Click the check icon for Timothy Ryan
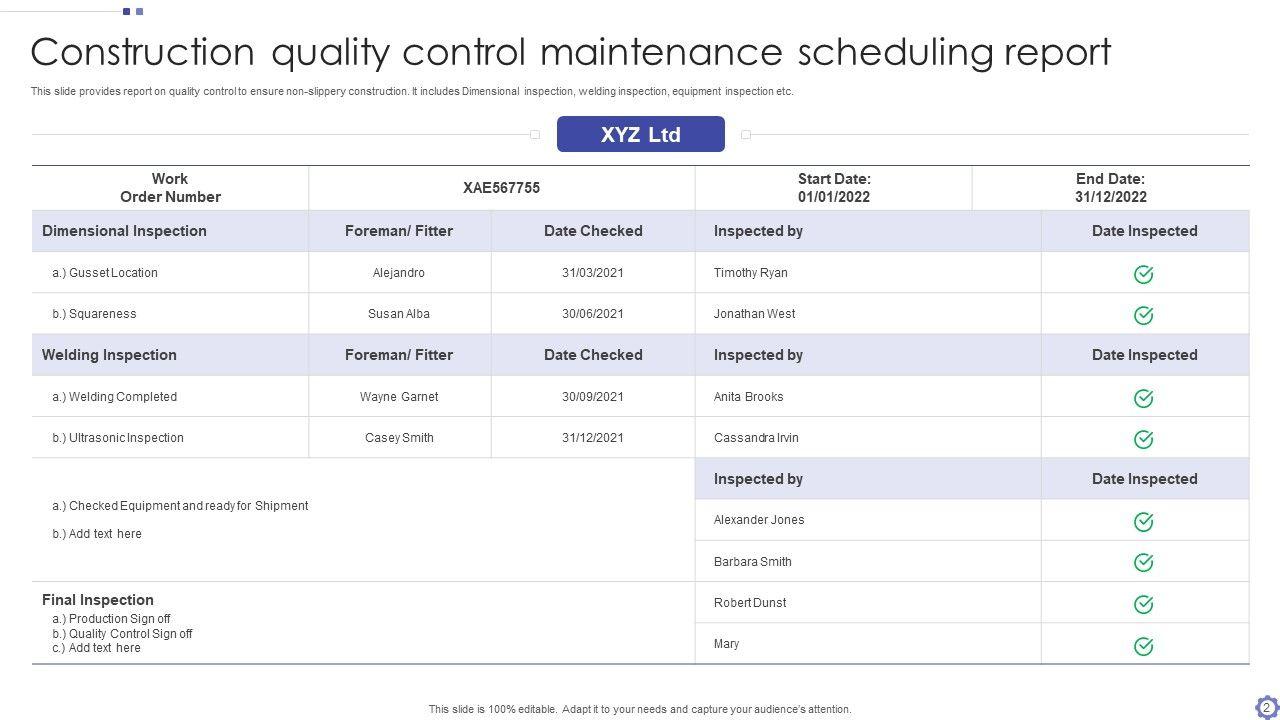The height and width of the screenshot is (720, 1280). coord(1143,274)
